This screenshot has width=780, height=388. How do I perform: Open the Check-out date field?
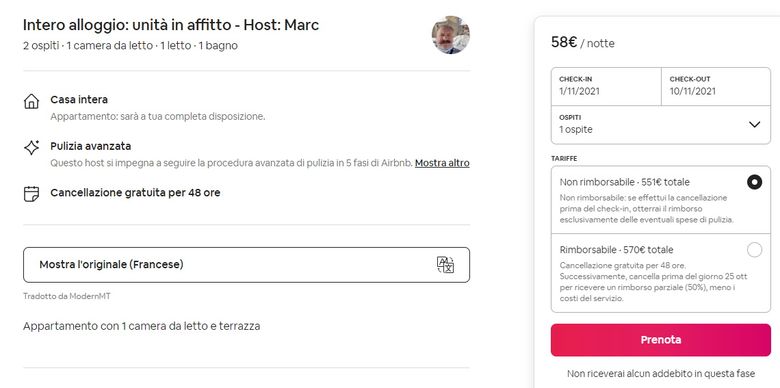716,87
